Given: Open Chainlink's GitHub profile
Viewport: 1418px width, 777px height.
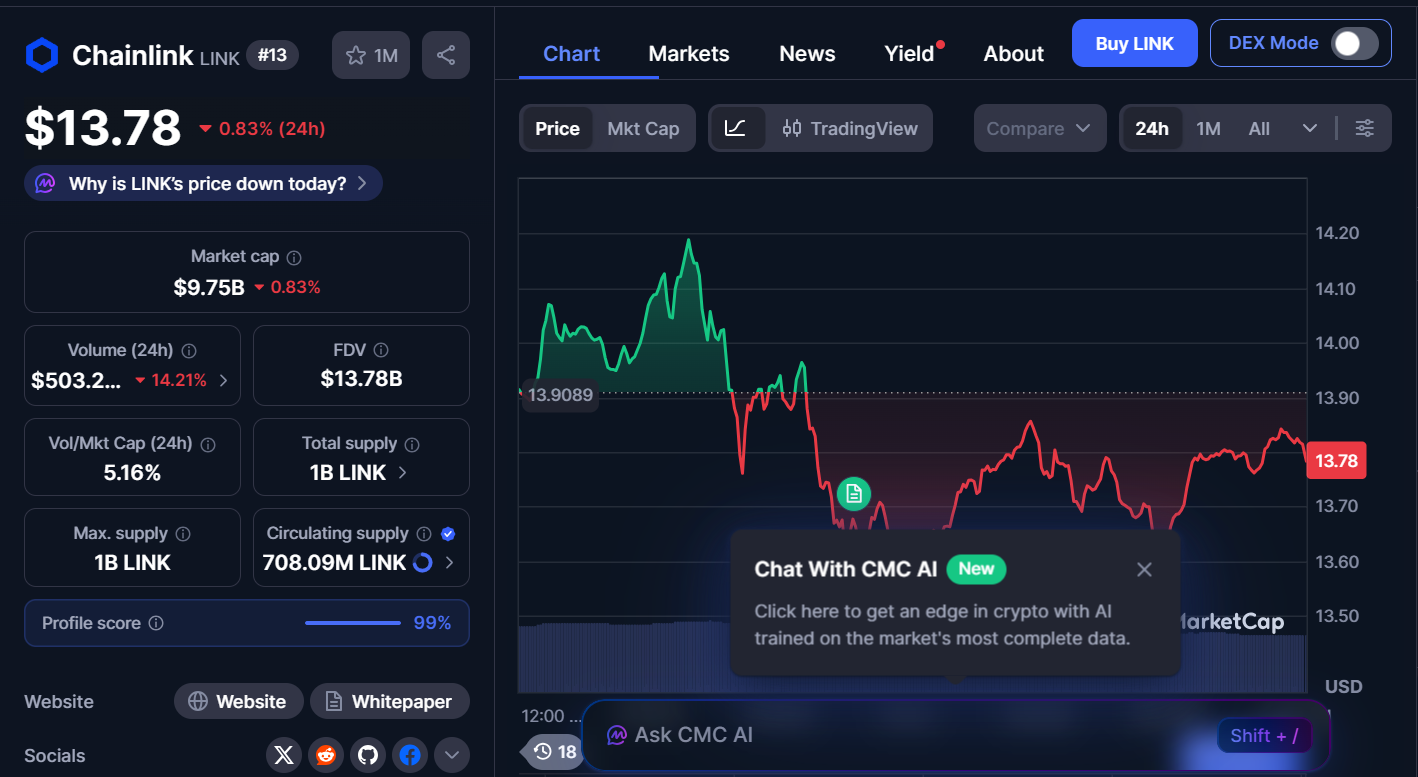Looking at the screenshot, I should tap(367, 755).
